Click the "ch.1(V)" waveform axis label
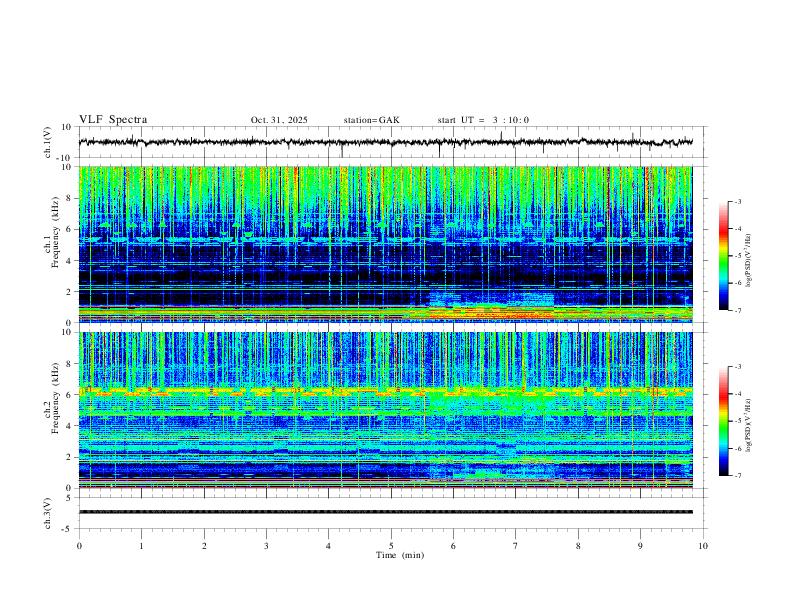Screen dimensions: 792x612 [48, 142]
